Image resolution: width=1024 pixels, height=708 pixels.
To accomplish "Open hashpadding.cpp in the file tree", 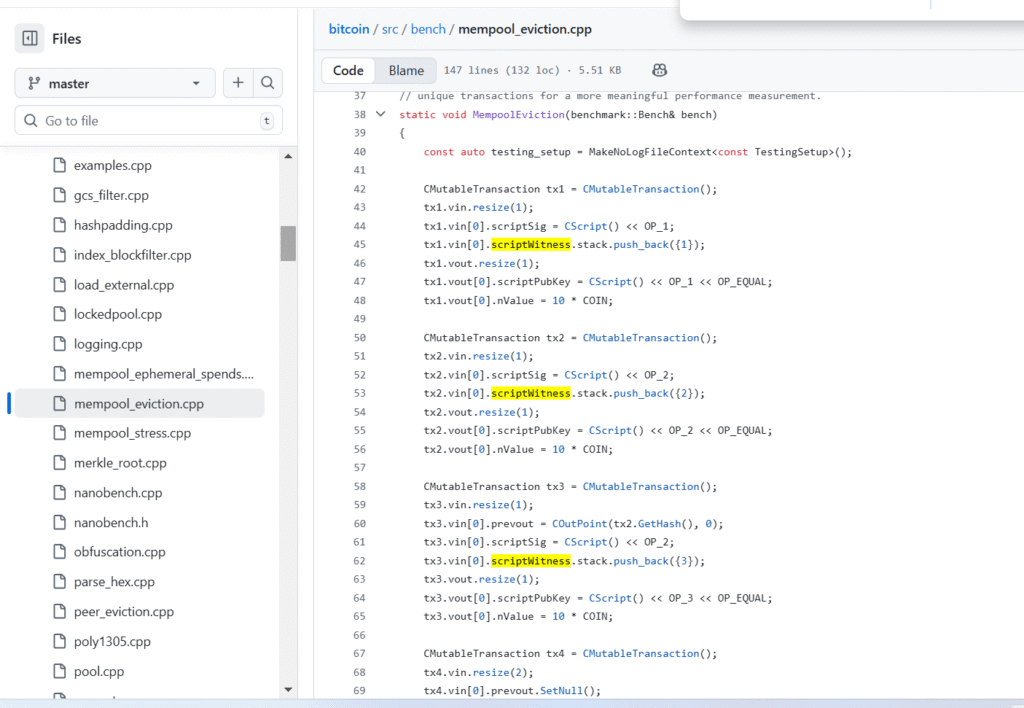I will 123,225.
